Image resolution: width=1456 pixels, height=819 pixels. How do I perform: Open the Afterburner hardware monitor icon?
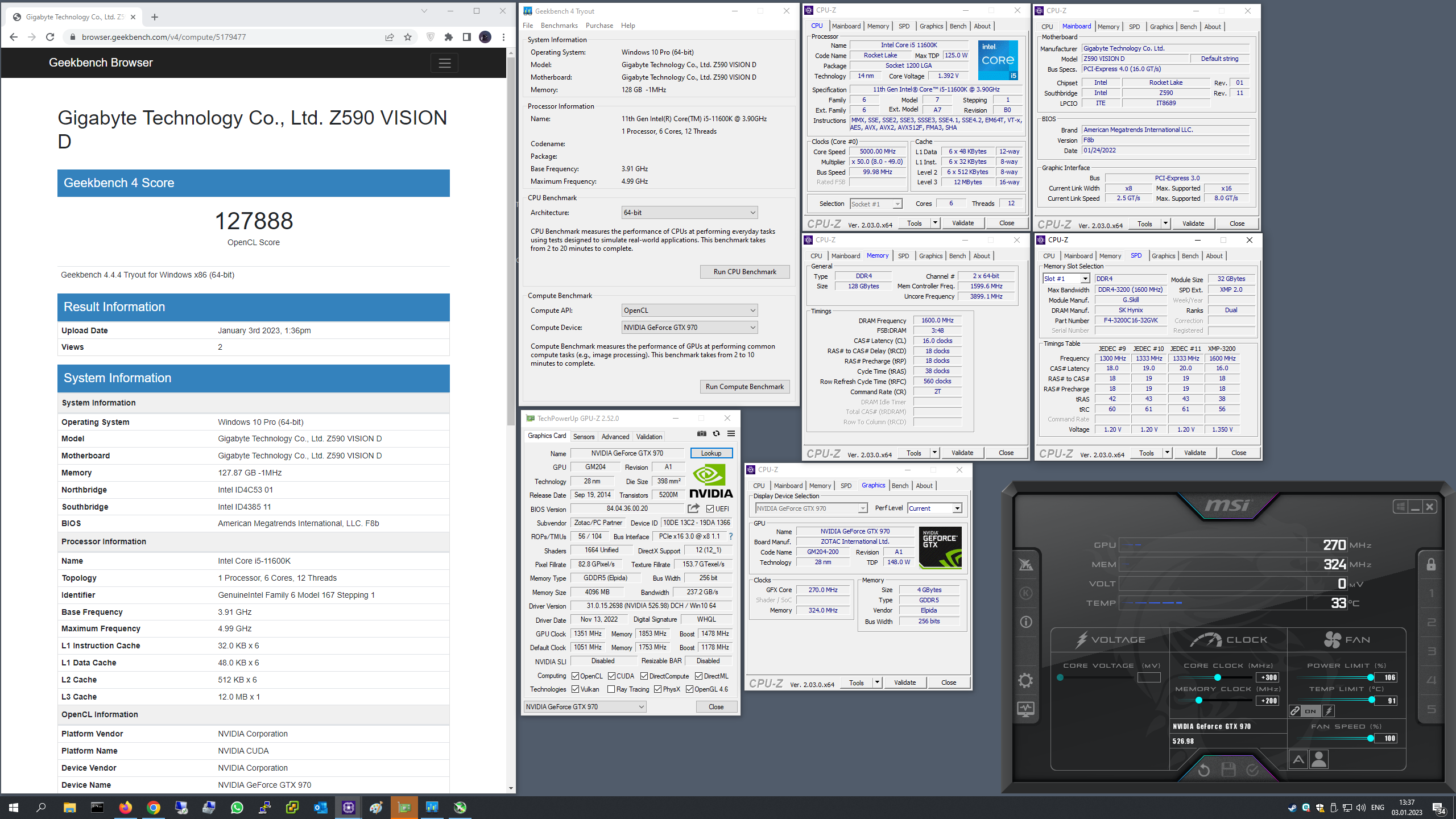pyautogui.click(x=1025, y=709)
